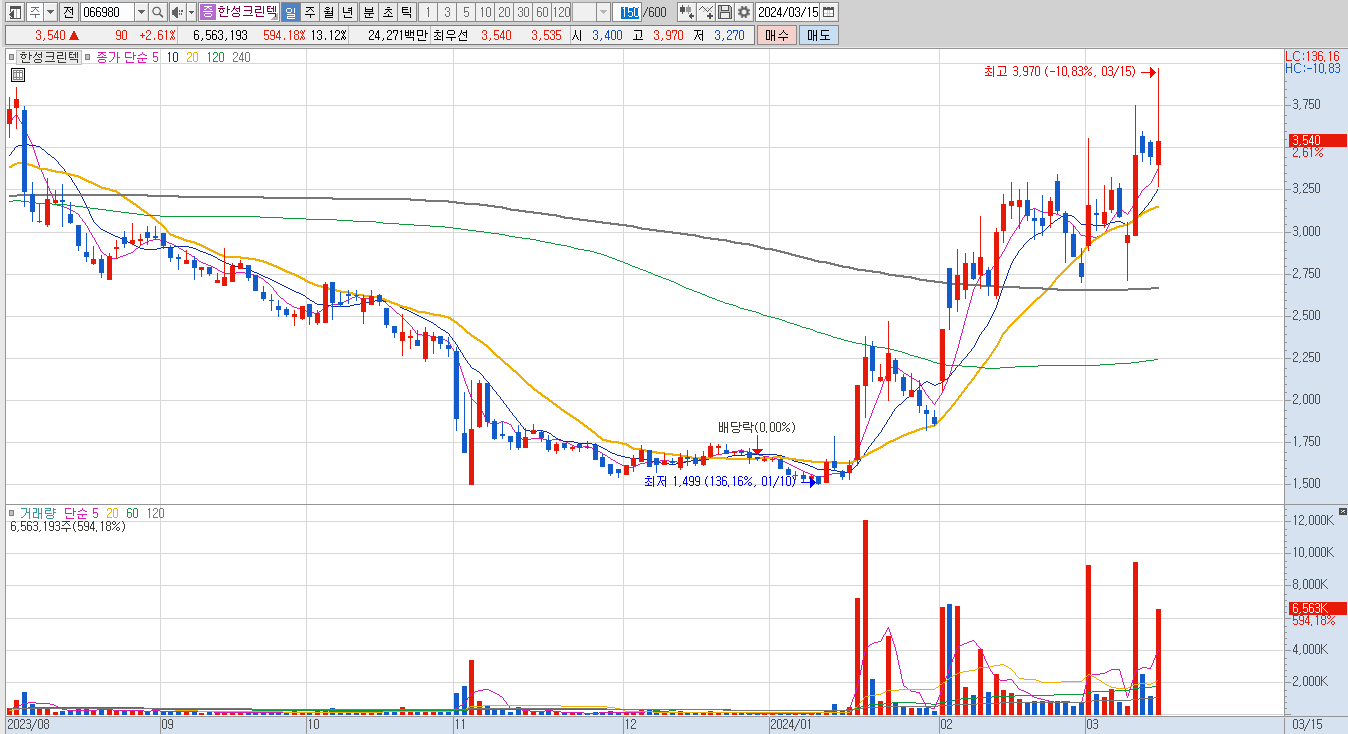
Task: Click the 12,000K volume axis label
Action: pos(1314,521)
